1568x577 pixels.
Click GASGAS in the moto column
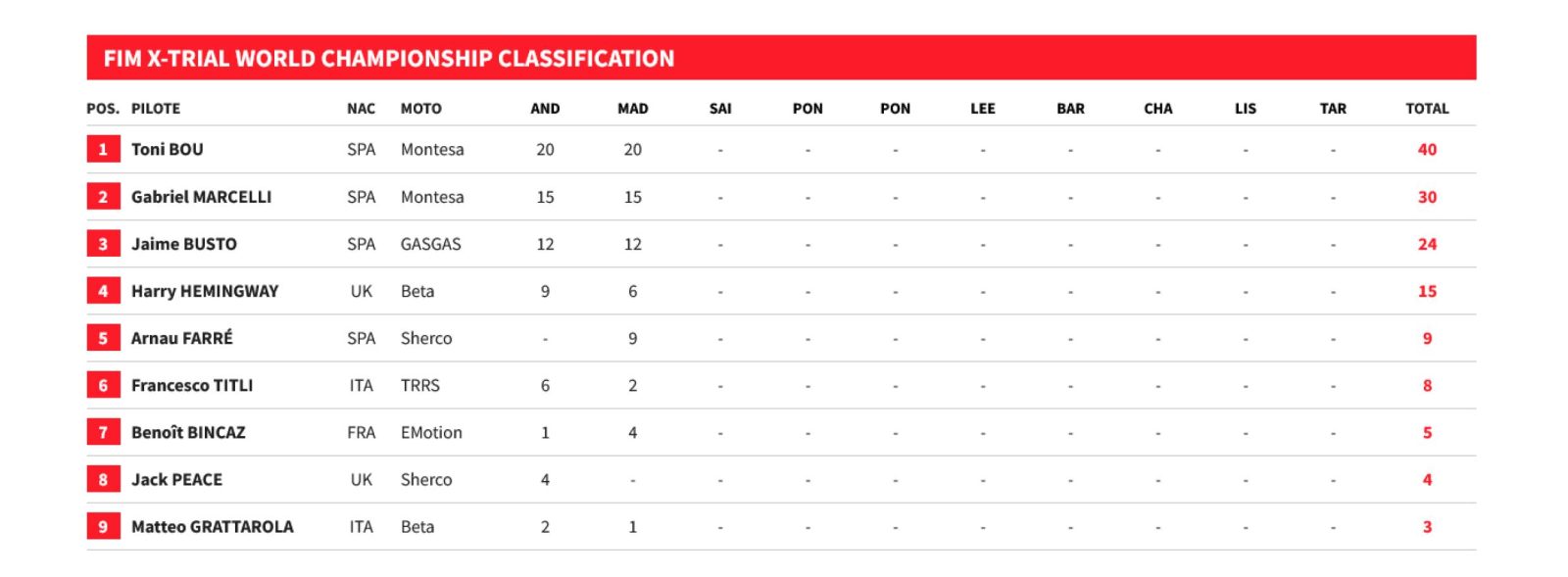click(x=430, y=244)
